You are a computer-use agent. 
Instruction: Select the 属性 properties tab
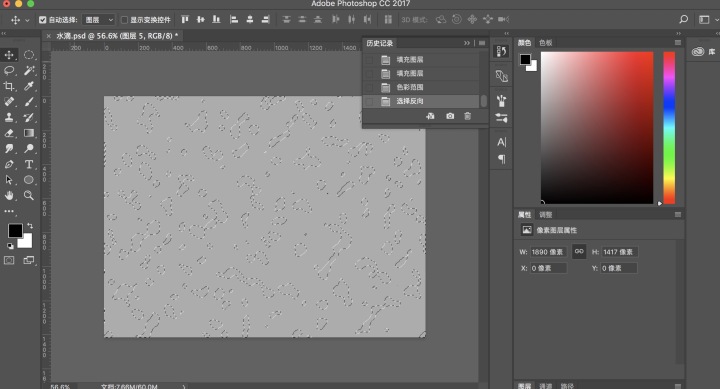pyautogui.click(x=524, y=214)
